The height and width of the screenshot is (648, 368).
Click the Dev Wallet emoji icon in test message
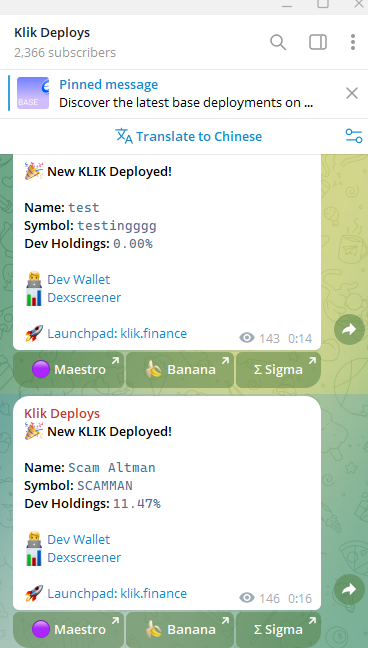pos(34,279)
